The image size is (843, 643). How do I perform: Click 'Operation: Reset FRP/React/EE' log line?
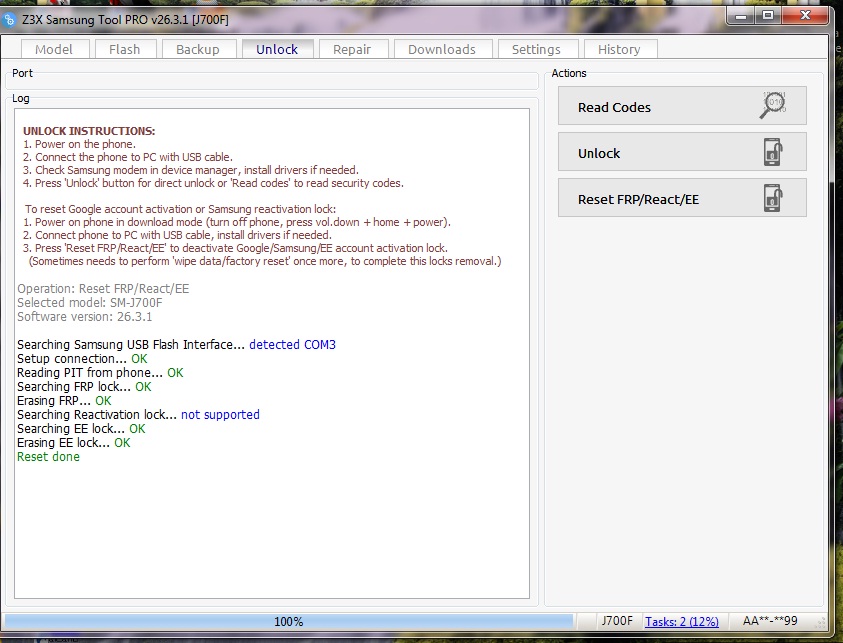103,289
